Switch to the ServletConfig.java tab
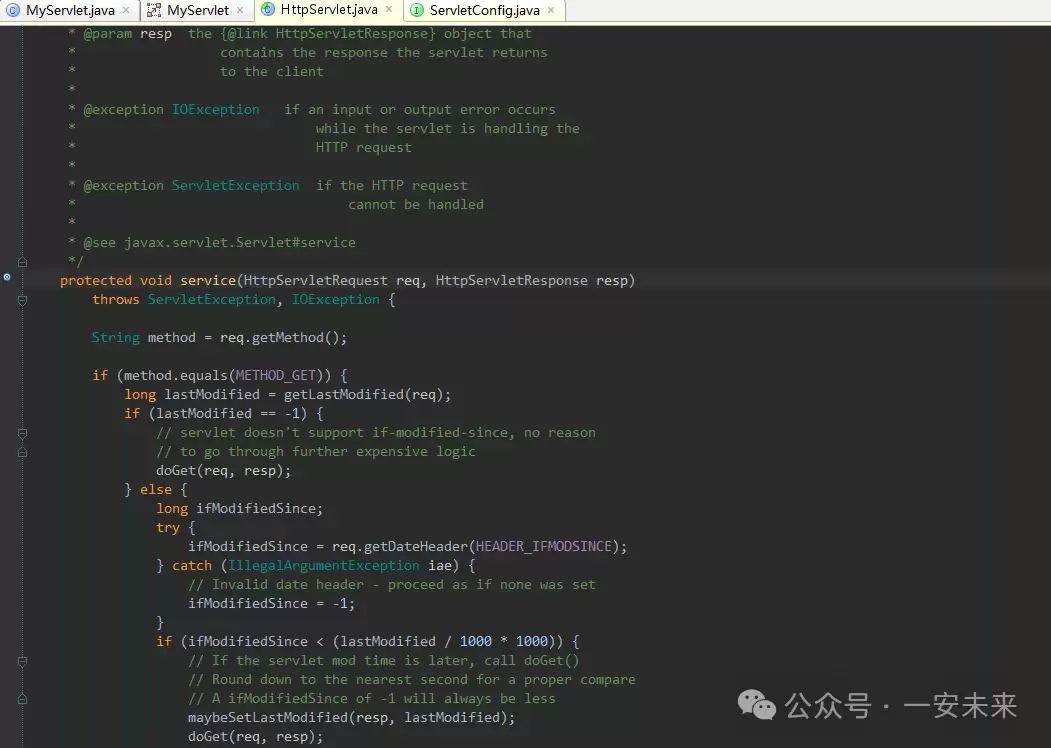1051x748 pixels. pos(484,11)
